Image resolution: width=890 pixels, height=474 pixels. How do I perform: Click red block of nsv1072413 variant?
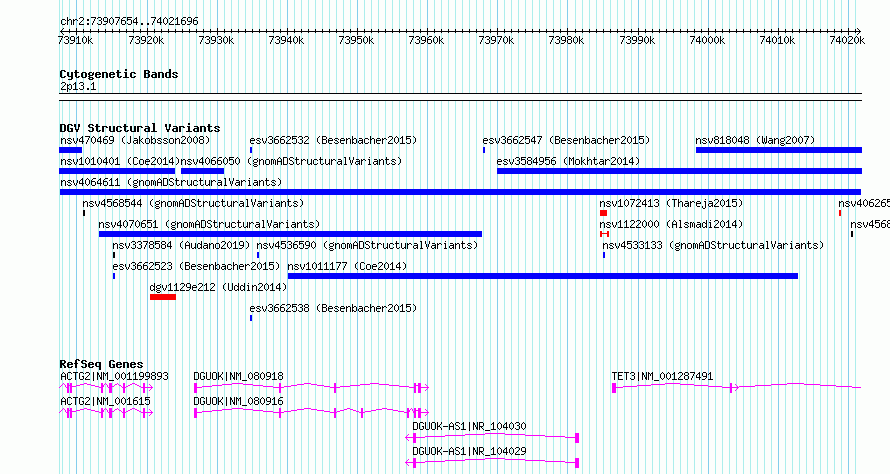point(603,213)
